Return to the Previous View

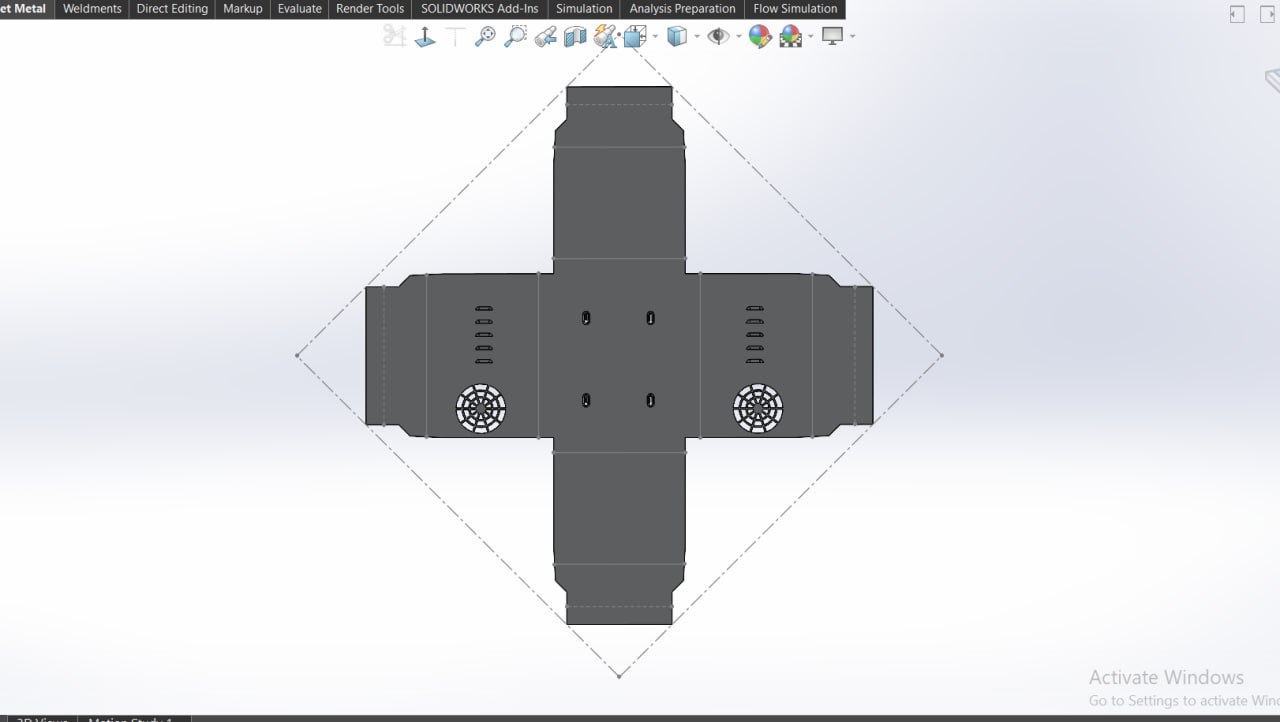click(545, 37)
